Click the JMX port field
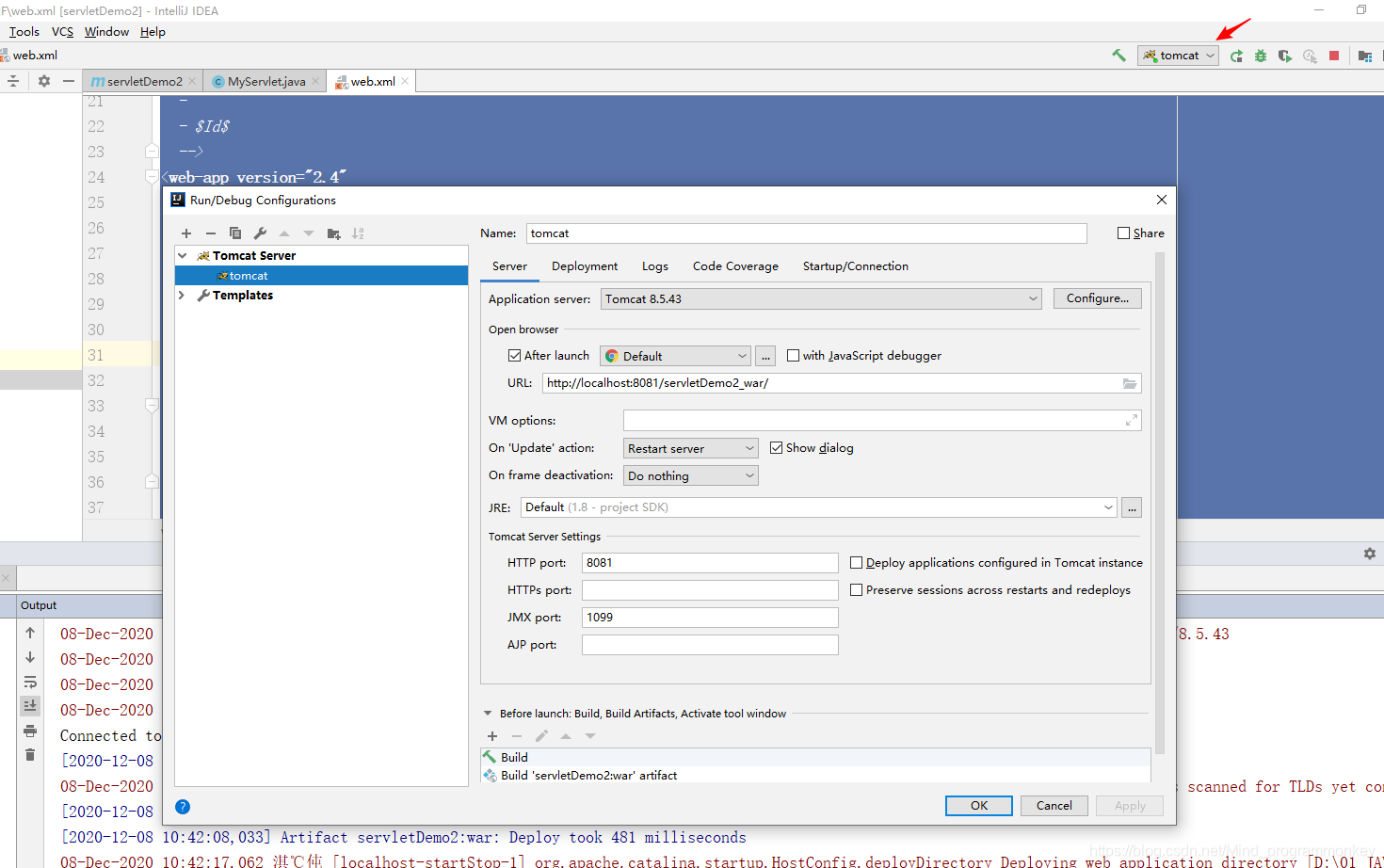The image size is (1384, 868). (x=710, y=618)
